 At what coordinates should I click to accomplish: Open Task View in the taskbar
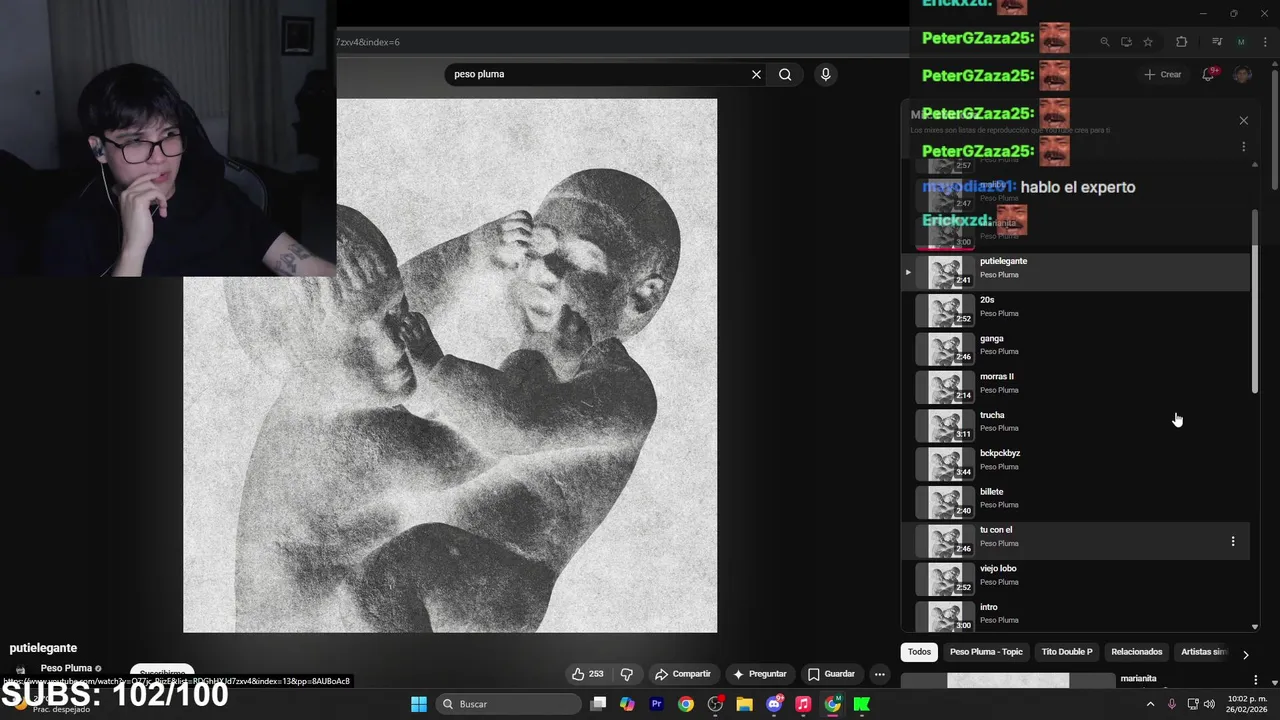pyautogui.click(x=598, y=704)
